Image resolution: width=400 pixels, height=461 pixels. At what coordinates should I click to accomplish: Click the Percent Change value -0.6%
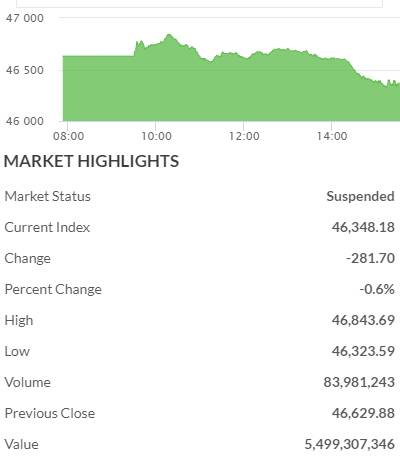(377, 289)
